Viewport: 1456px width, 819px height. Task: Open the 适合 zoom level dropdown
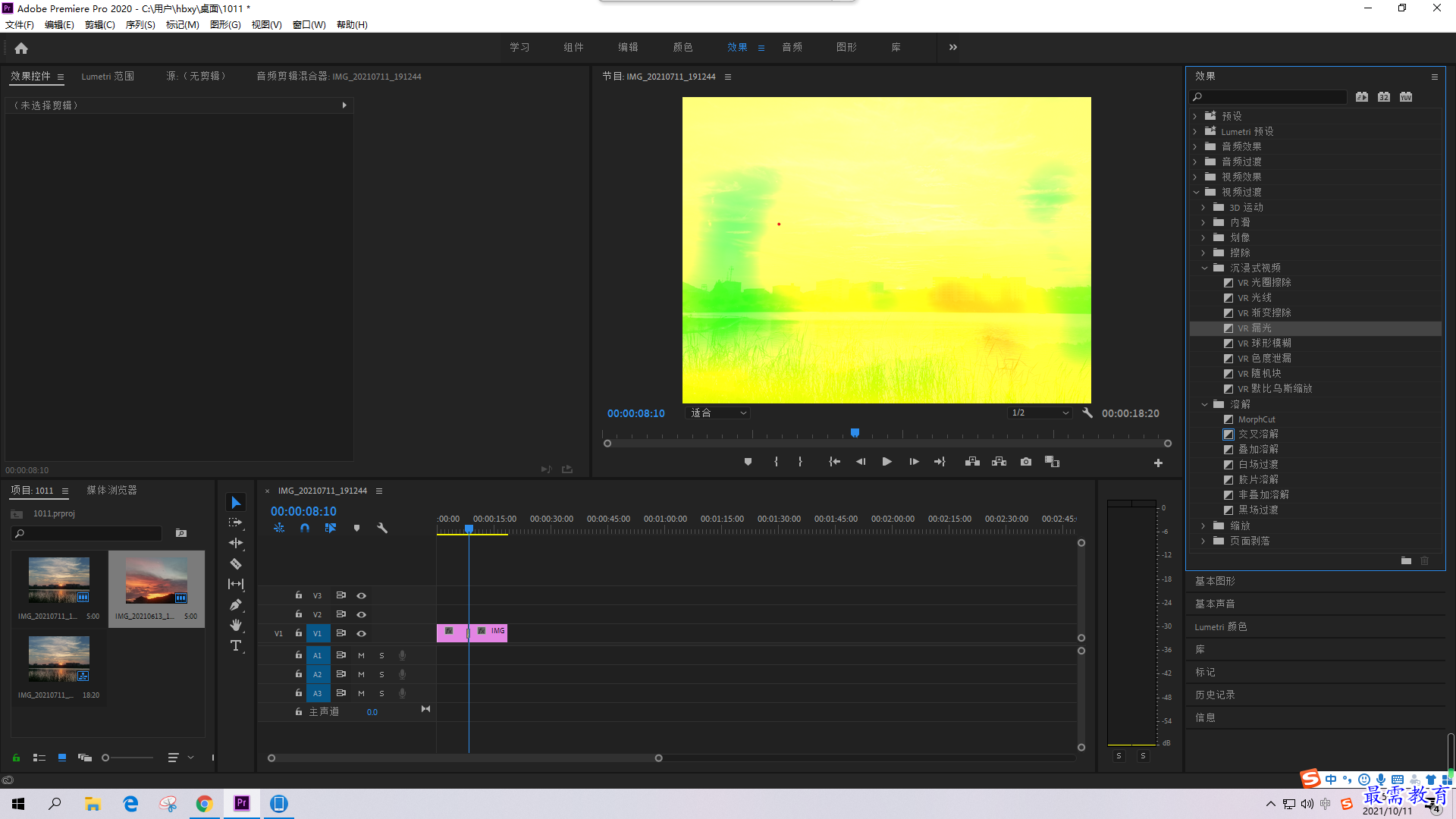pos(717,413)
